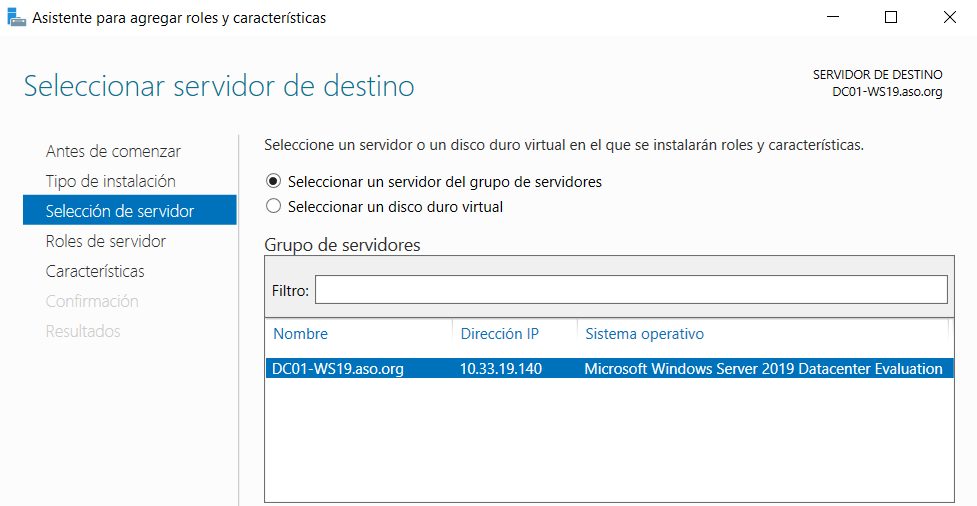This screenshot has width=977, height=506.
Task: Go to the 'Antes de comenzar' step
Action: point(113,151)
